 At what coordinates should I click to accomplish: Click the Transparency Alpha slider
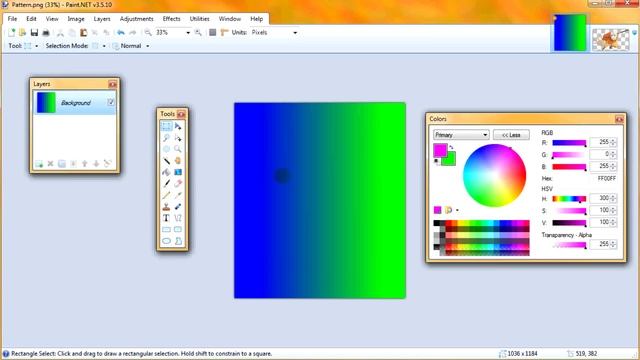569,245
